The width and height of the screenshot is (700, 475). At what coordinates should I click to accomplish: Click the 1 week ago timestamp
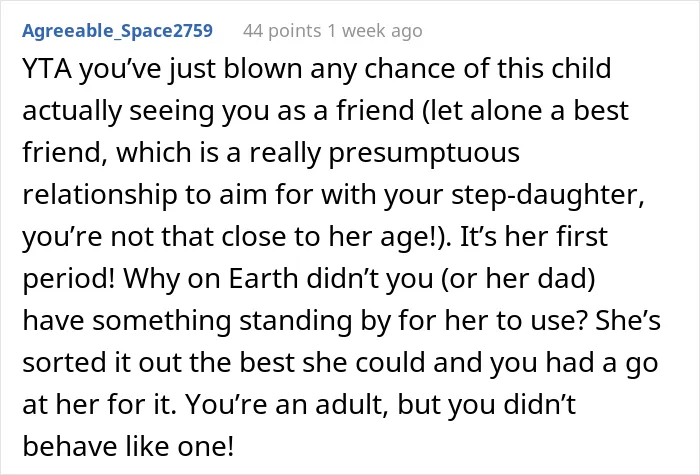pyautogui.click(x=375, y=31)
